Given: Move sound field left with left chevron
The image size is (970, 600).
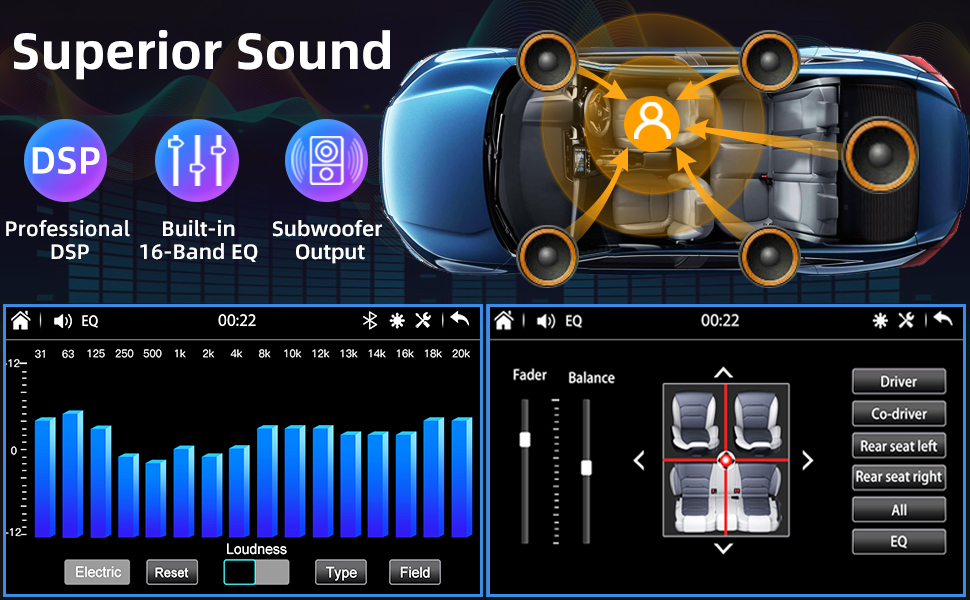Looking at the screenshot, I should coord(640,460).
